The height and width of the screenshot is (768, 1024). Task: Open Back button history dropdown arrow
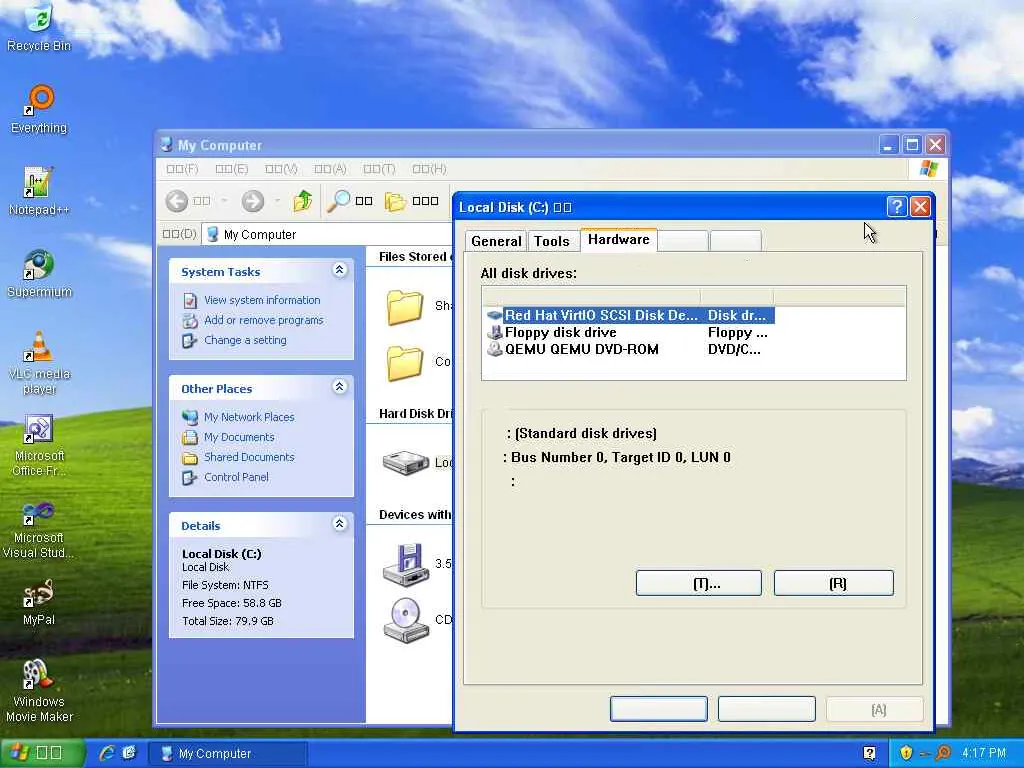tap(224, 201)
